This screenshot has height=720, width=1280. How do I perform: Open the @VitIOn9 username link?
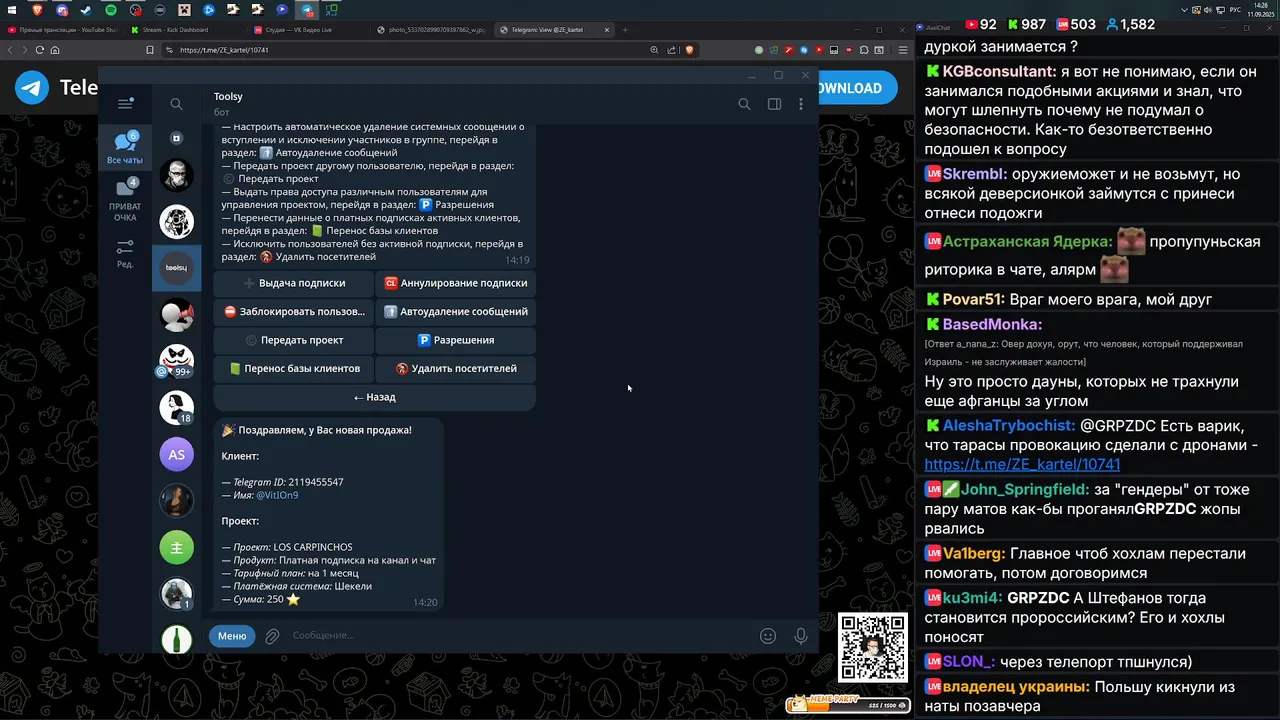[x=277, y=495]
